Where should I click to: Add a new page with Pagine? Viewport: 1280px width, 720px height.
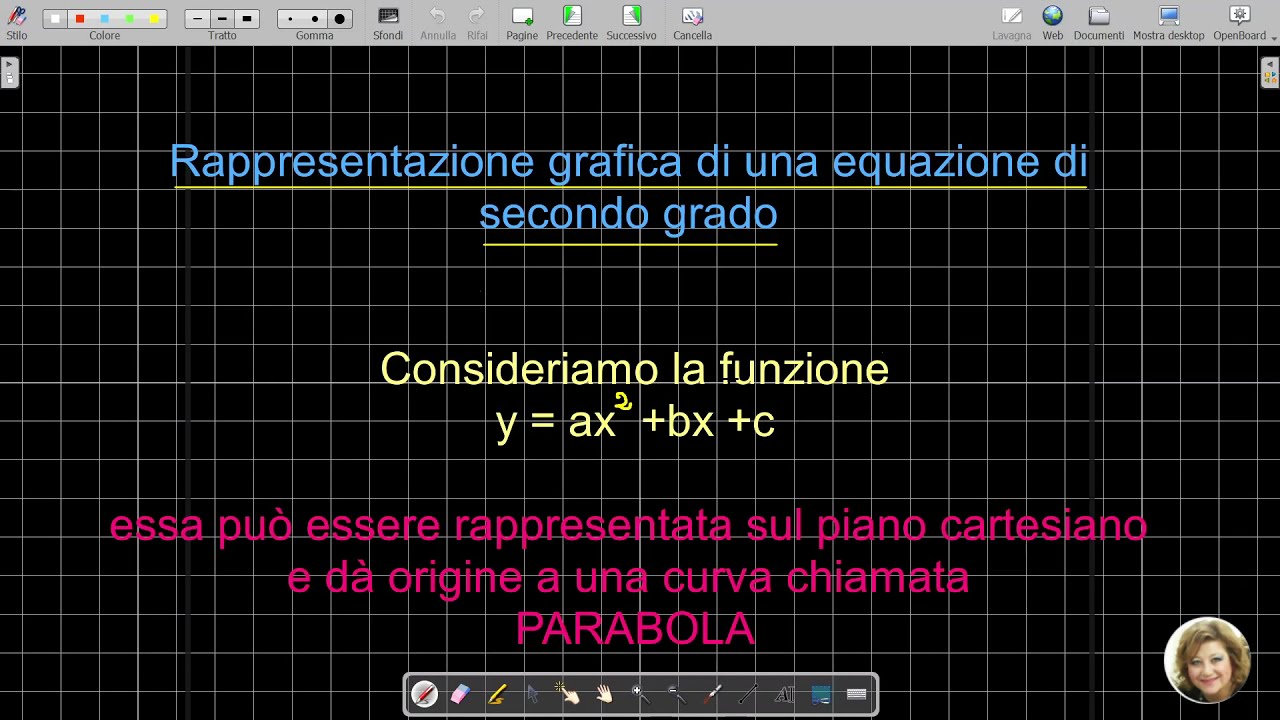point(522,22)
